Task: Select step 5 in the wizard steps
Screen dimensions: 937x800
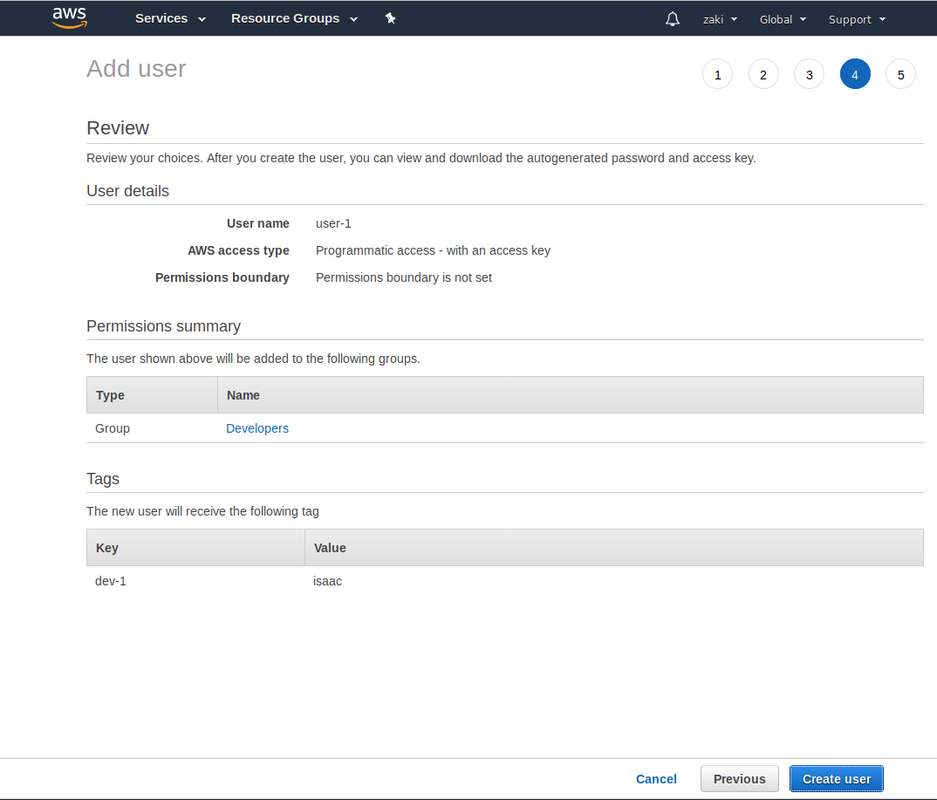Action: tap(900, 73)
